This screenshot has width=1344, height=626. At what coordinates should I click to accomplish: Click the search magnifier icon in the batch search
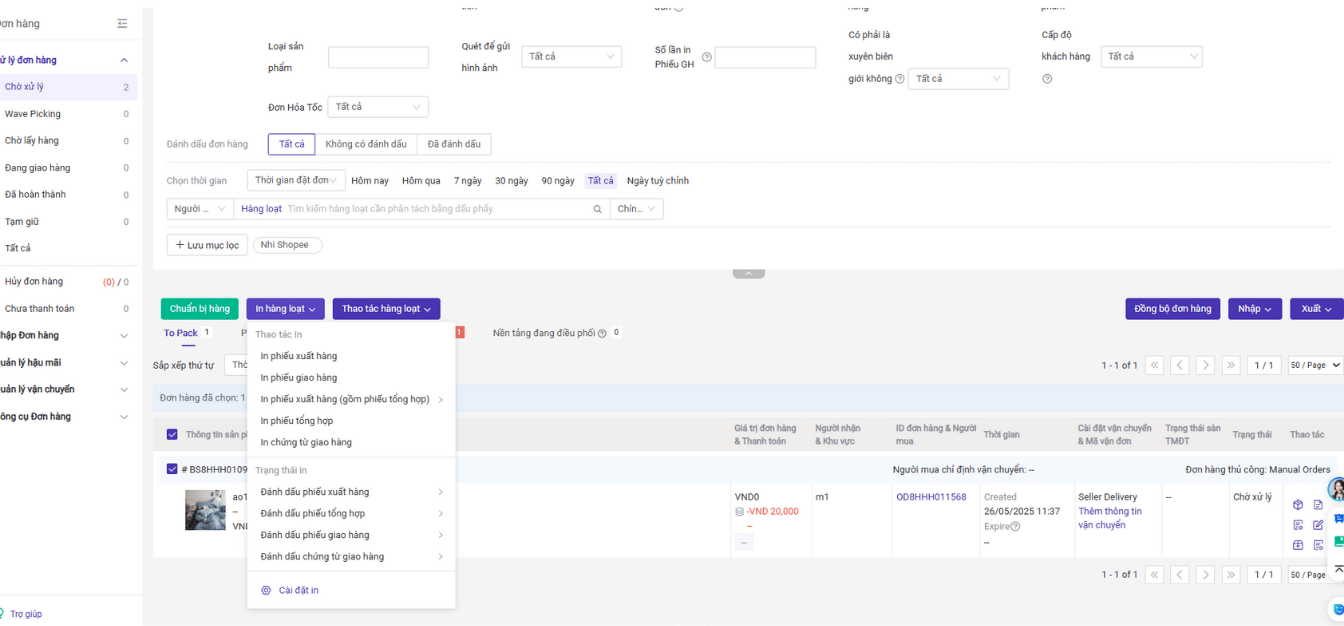click(598, 209)
